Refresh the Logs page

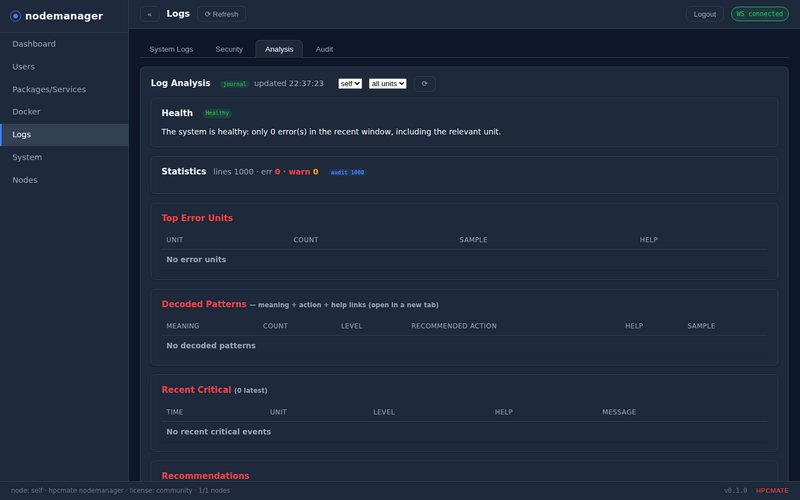pyautogui.click(x=221, y=14)
